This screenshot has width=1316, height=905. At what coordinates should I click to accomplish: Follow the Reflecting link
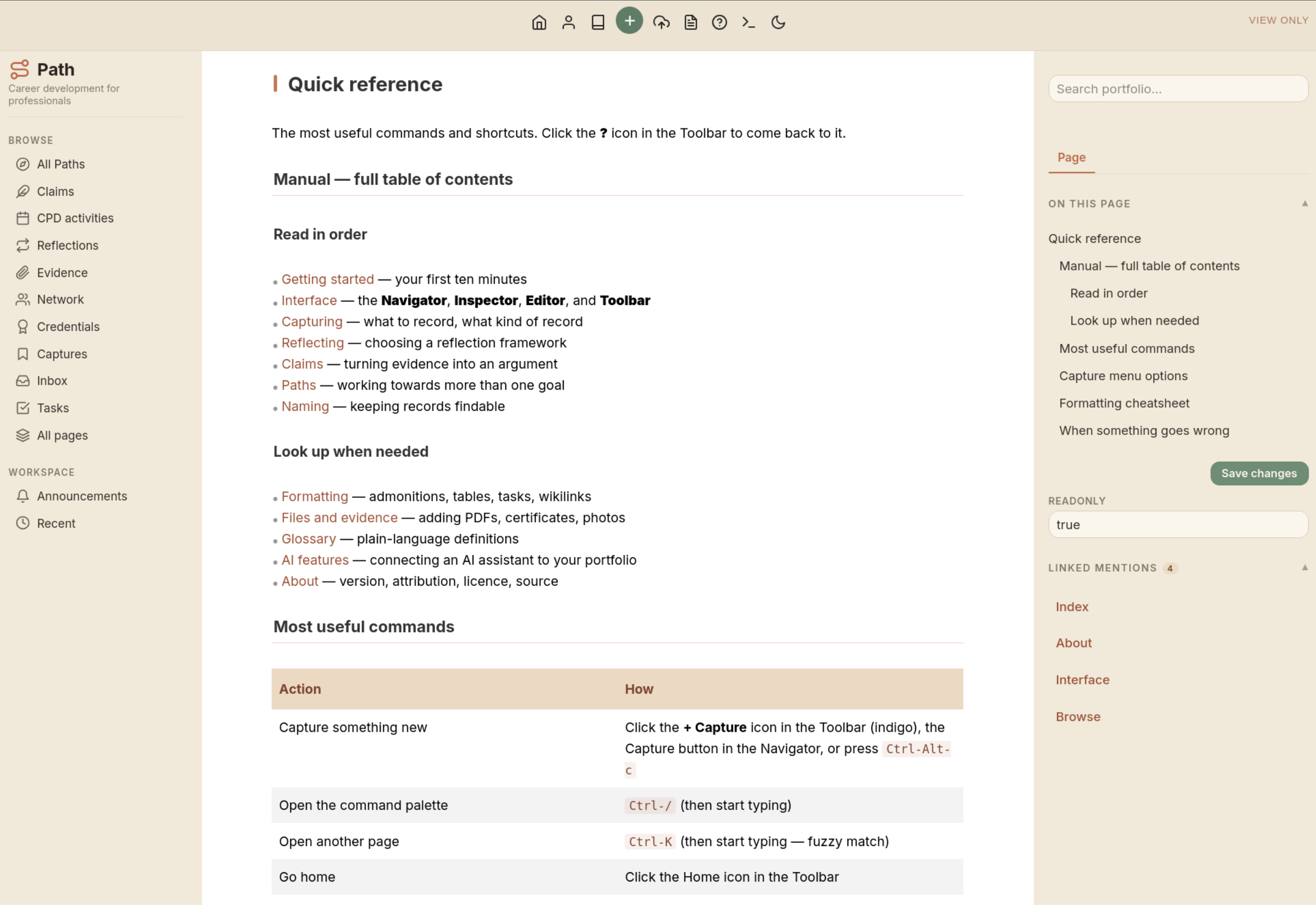click(x=312, y=343)
